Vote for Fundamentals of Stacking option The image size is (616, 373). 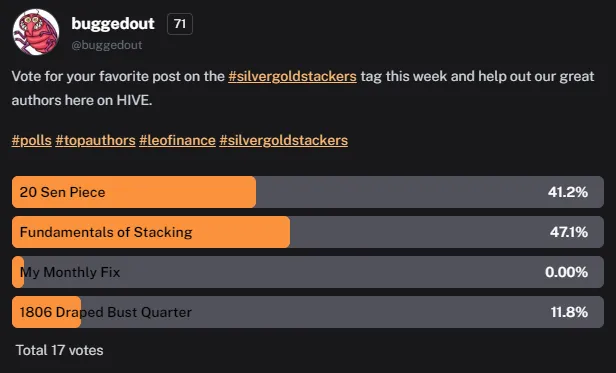pos(308,232)
